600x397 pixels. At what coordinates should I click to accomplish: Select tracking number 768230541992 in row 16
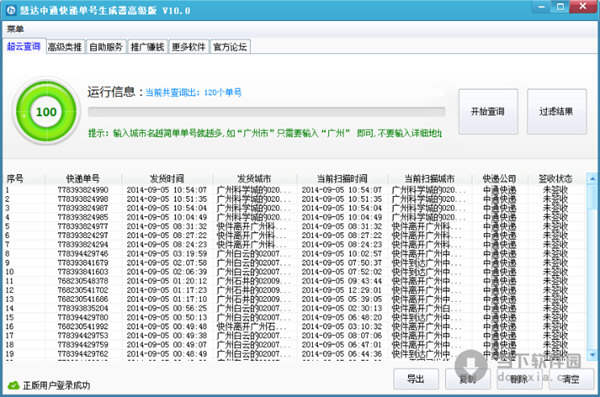[x=83, y=327]
